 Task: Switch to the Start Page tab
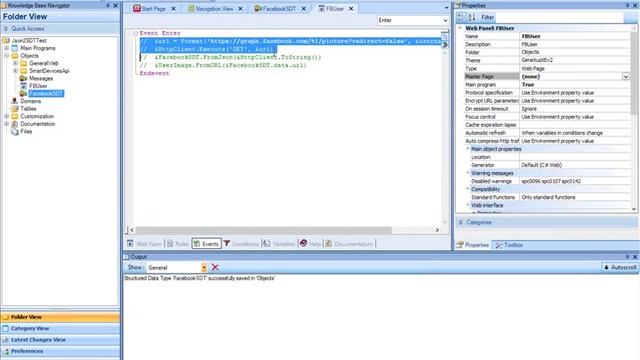pyautogui.click(x=149, y=9)
